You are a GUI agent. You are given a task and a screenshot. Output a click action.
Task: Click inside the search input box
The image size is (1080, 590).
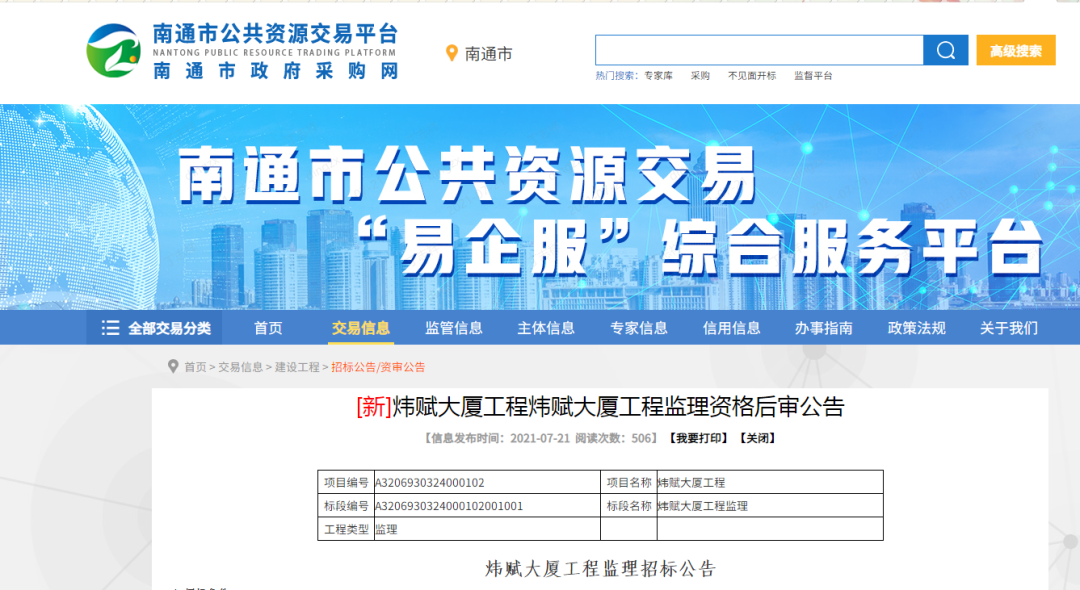[760, 49]
